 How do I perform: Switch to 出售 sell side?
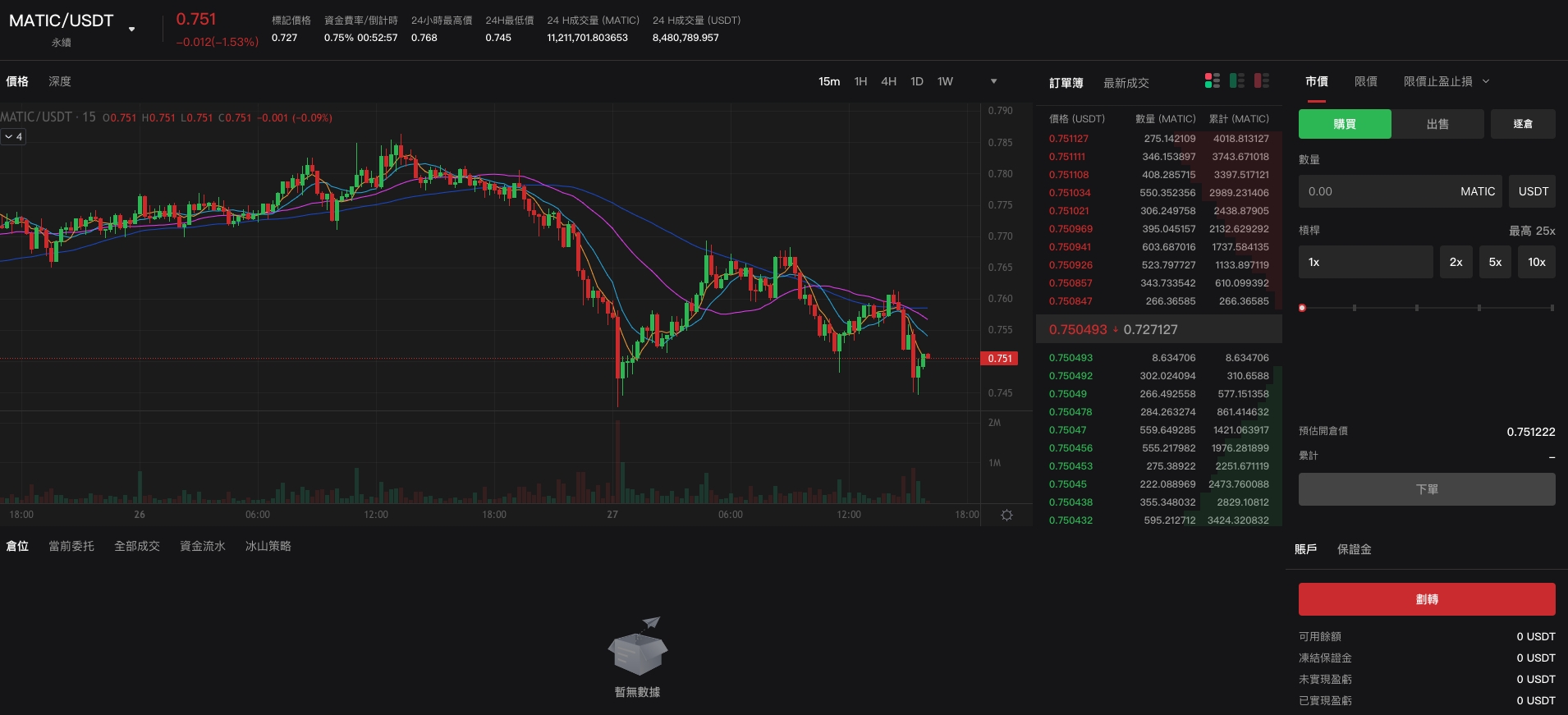[x=1437, y=124]
